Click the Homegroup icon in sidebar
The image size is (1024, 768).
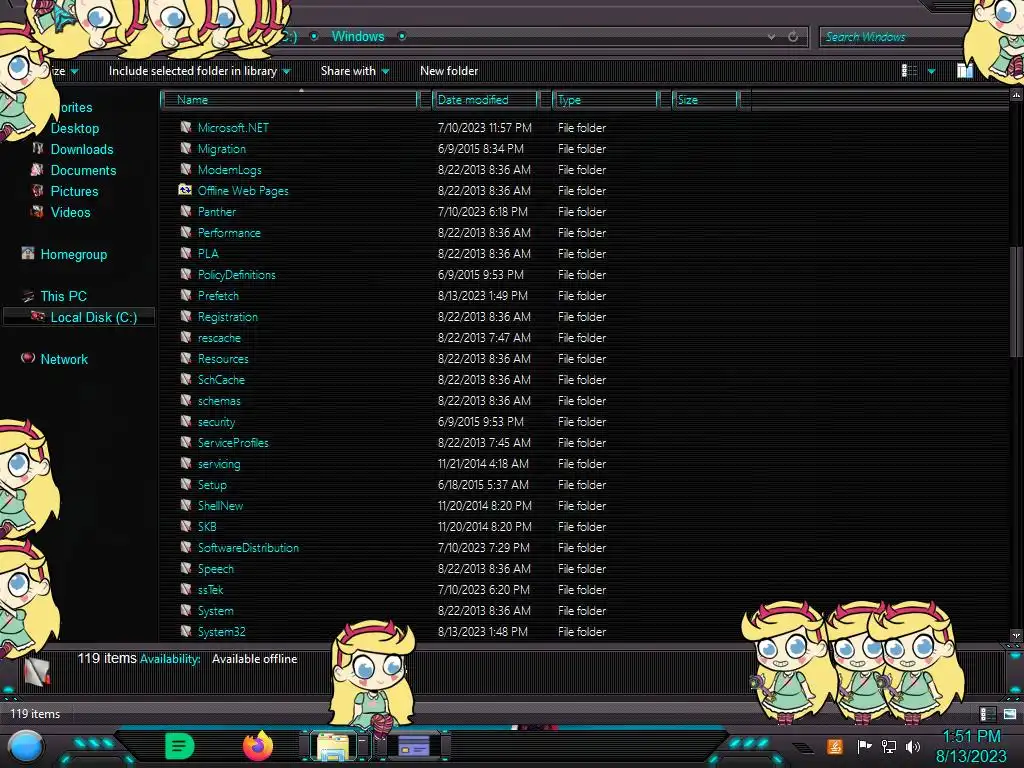click(27, 253)
